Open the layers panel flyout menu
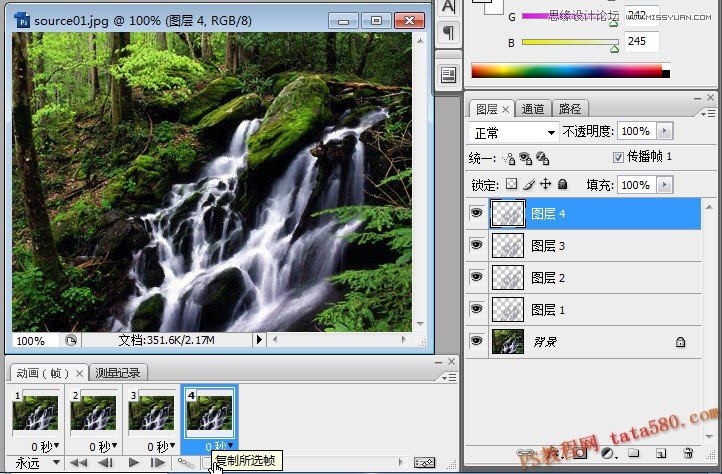Viewport: 722px width, 474px height. coord(708,113)
